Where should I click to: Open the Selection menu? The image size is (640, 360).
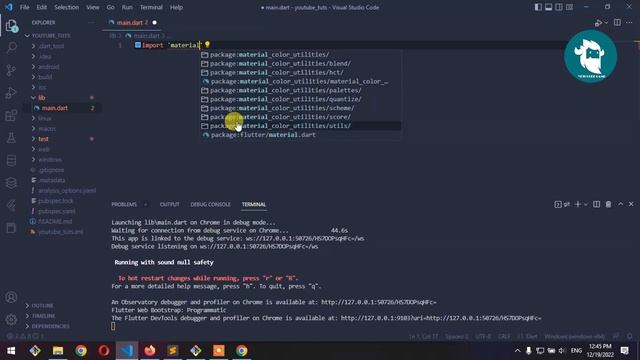(67, 7)
